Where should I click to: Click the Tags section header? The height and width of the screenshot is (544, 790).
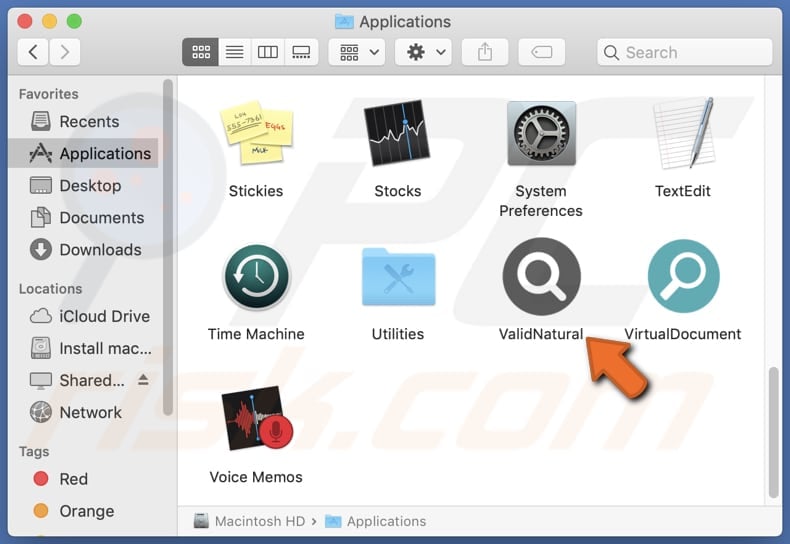click(x=34, y=452)
